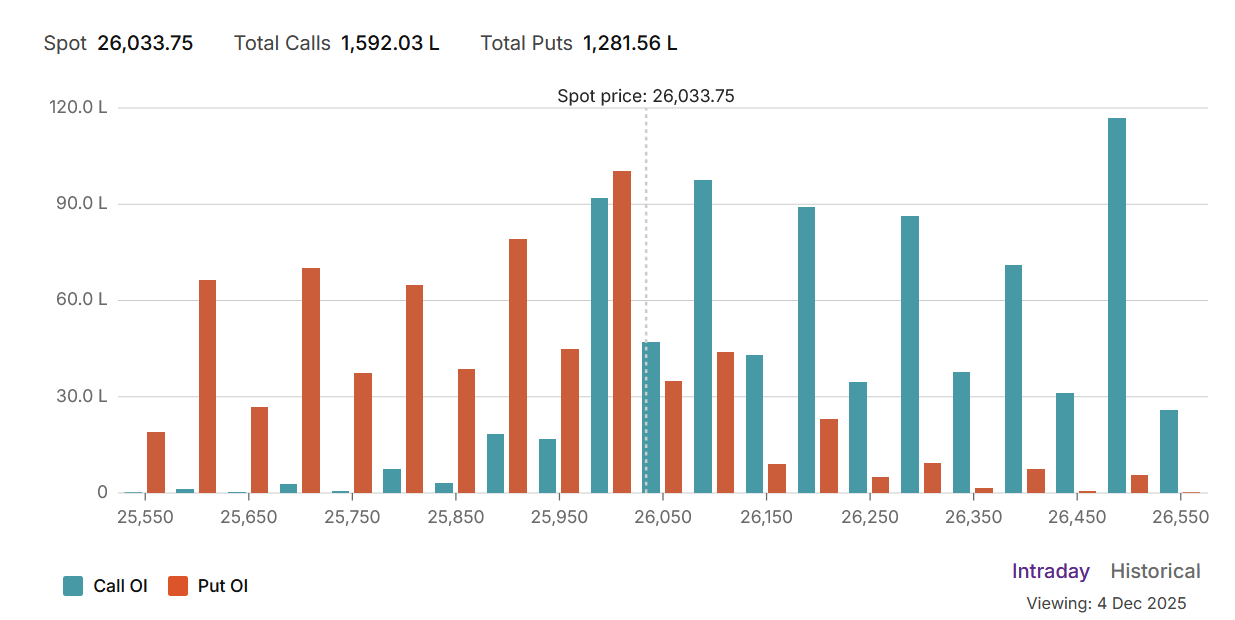Viewport: 1235px width, 620px height.
Task: Click the rightmost teal Call OI bar
Action: click(1168, 451)
